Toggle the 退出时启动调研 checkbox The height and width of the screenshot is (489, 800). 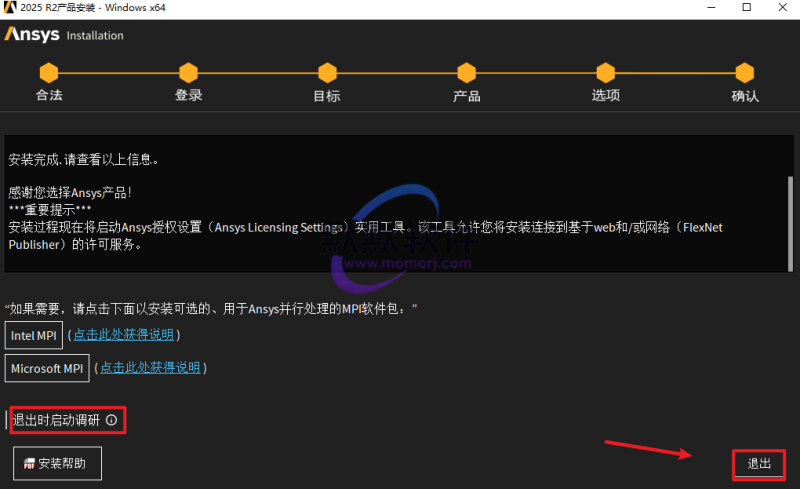60,421
